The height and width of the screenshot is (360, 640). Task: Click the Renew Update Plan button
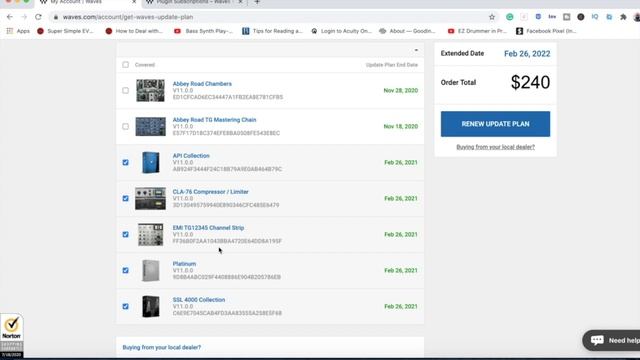(x=495, y=124)
